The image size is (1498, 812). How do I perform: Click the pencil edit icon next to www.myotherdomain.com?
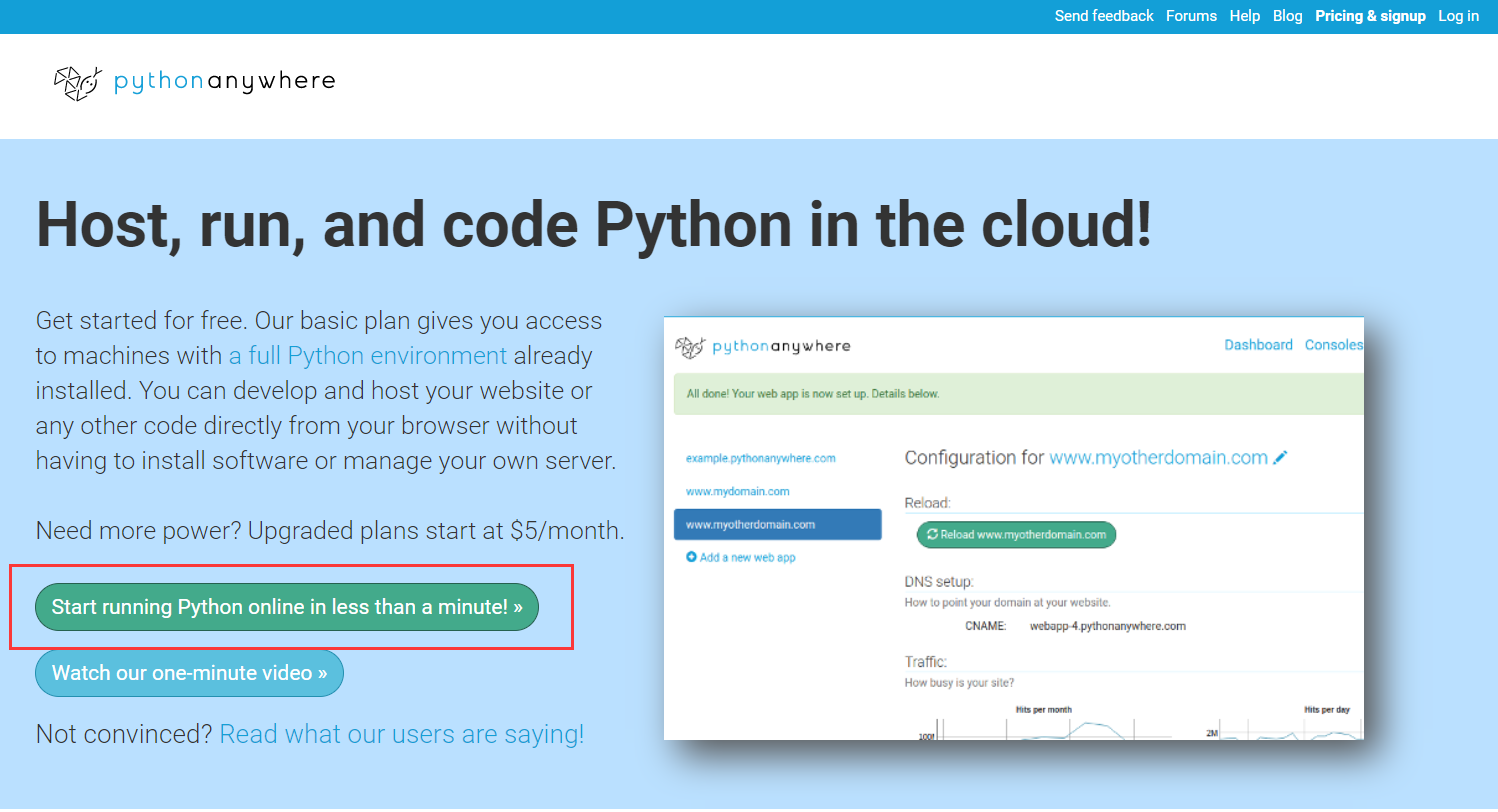pyautogui.click(x=1281, y=457)
